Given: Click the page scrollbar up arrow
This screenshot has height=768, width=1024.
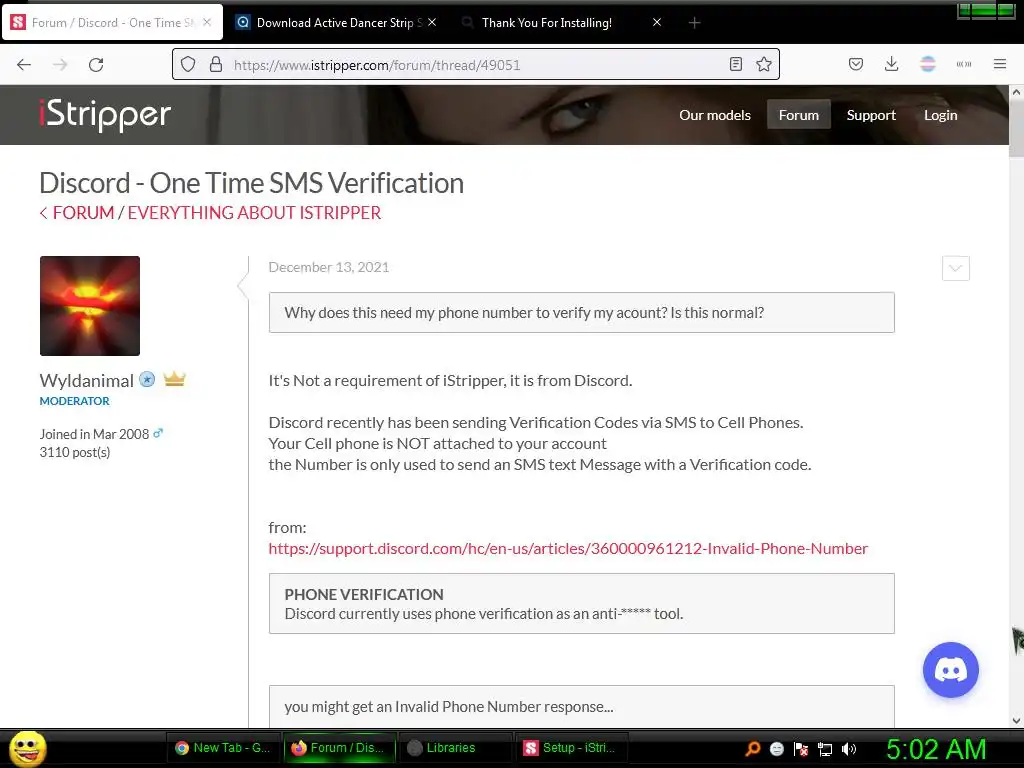Looking at the screenshot, I should 1016,92.
